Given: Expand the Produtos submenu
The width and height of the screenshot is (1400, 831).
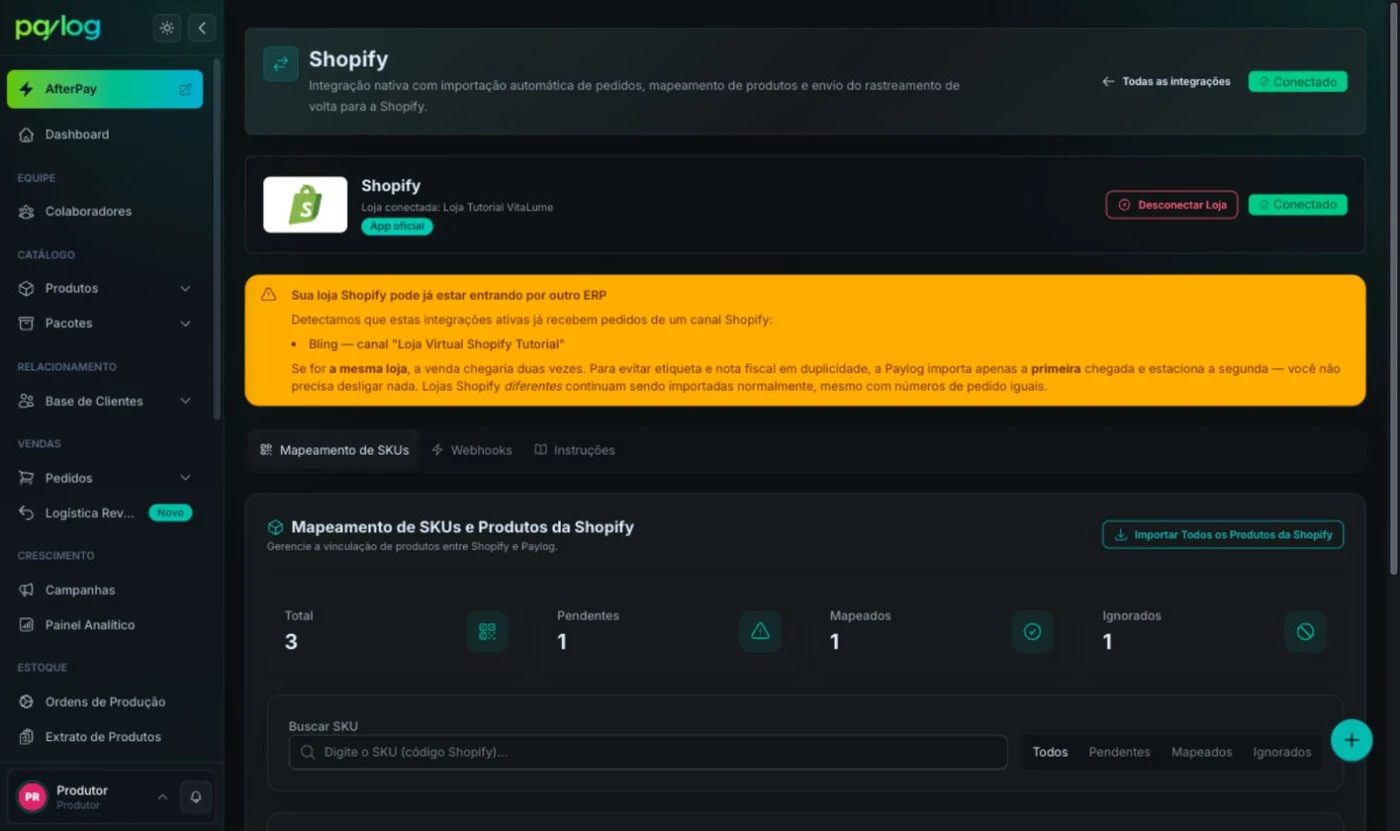Looking at the screenshot, I should 185,289.
